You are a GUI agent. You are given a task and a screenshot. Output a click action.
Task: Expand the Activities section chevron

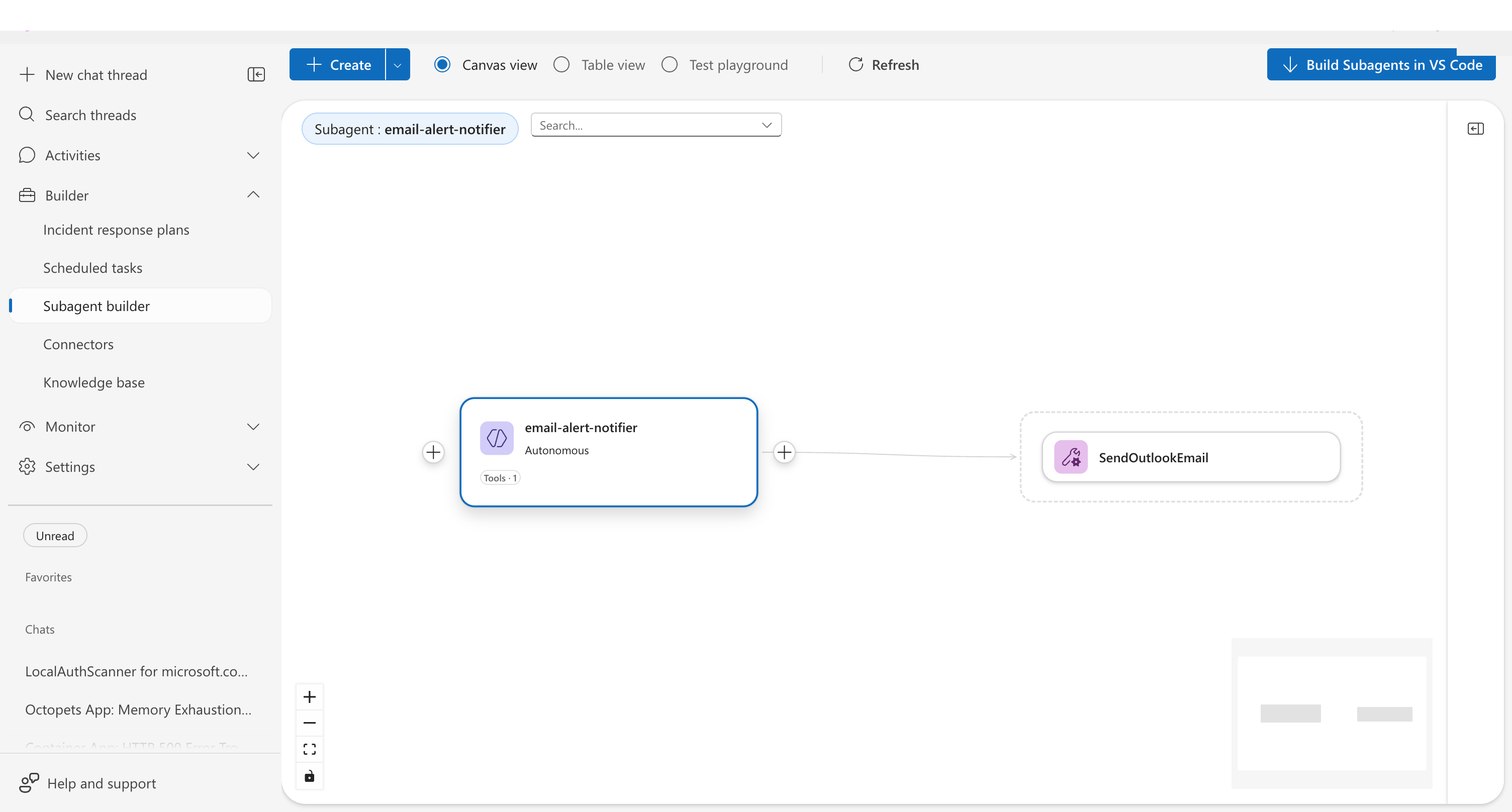click(253, 155)
